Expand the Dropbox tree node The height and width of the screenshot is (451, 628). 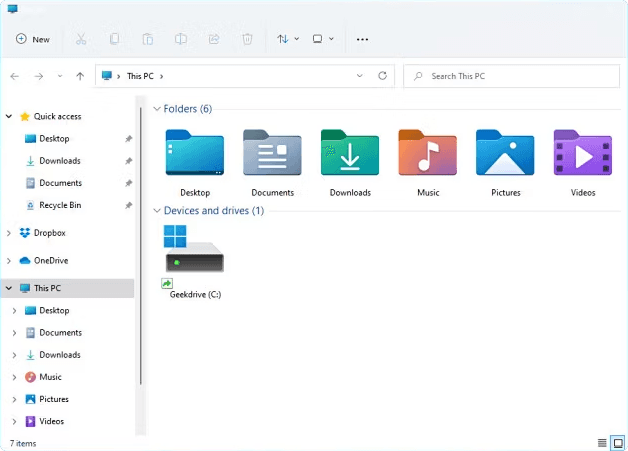tap(9, 233)
